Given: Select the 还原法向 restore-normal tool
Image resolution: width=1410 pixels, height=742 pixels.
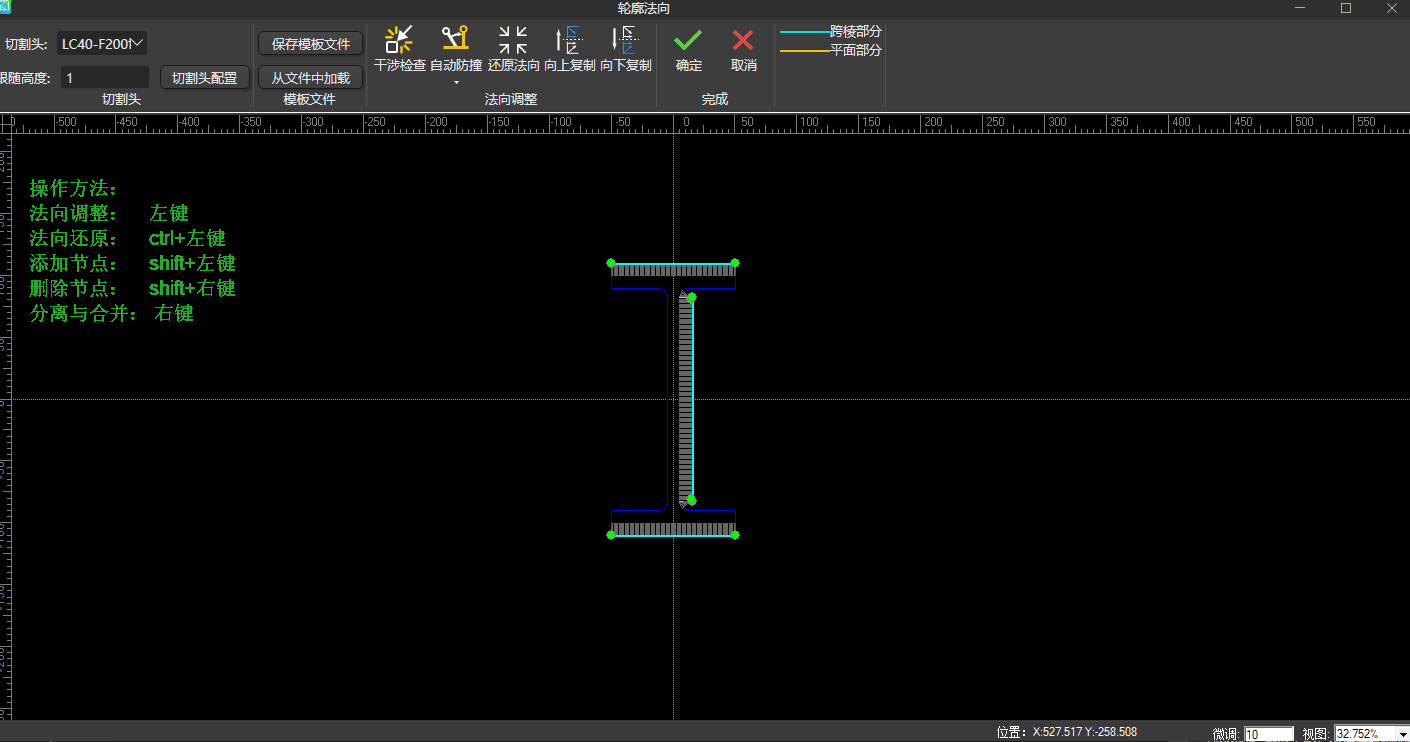Looking at the screenshot, I should click(513, 49).
